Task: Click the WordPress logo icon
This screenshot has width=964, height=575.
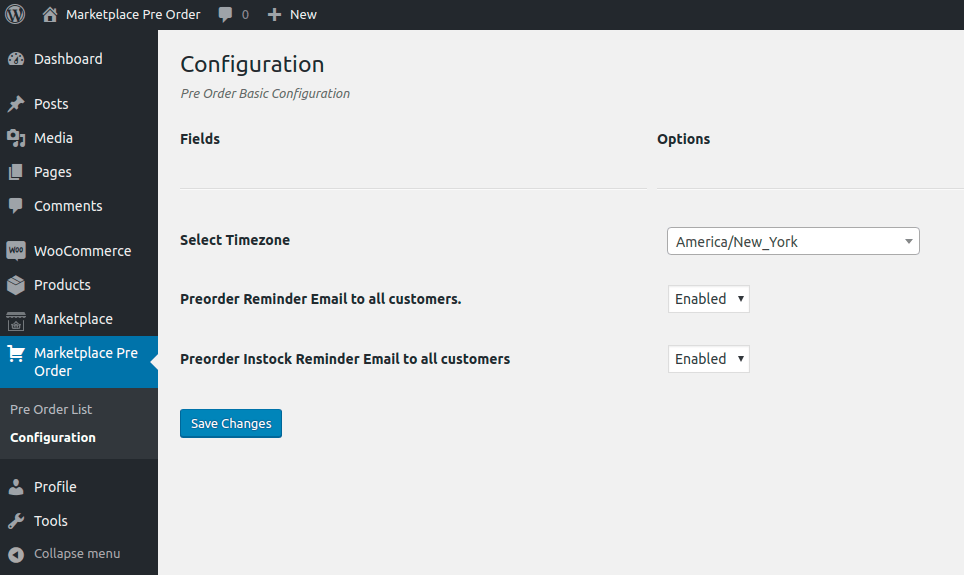Action: tap(15, 14)
